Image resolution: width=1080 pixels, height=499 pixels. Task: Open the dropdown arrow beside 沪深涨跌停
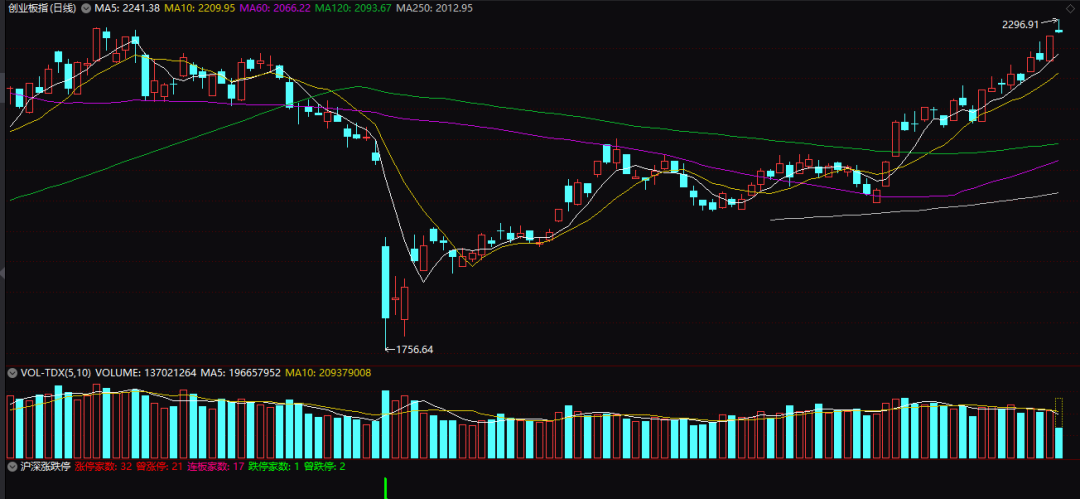tap(12, 467)
